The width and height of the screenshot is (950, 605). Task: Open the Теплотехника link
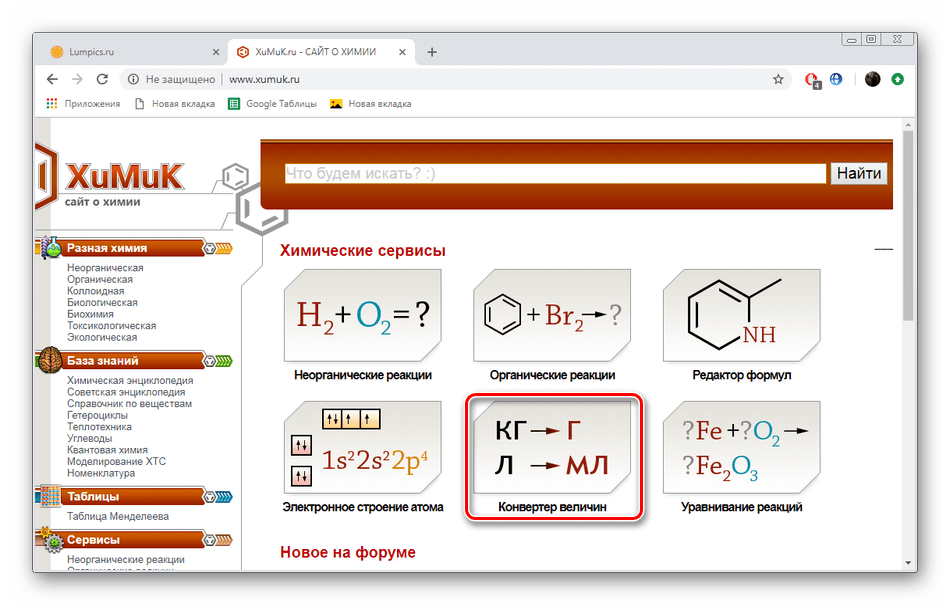click(x=99, y=426)
